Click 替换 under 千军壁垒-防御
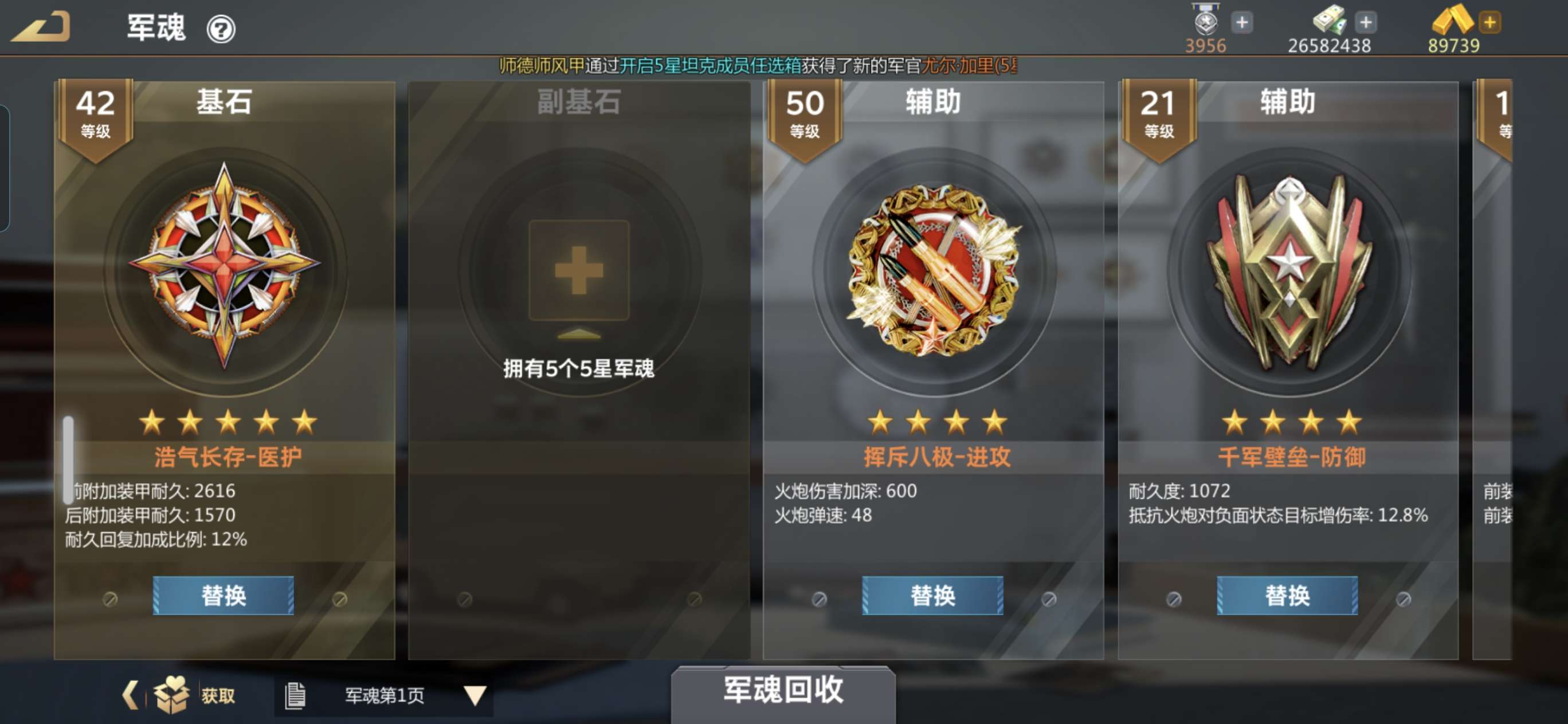Image resolution: width=1568 pixels, height=724 pixels. (x=1287, y=595)
